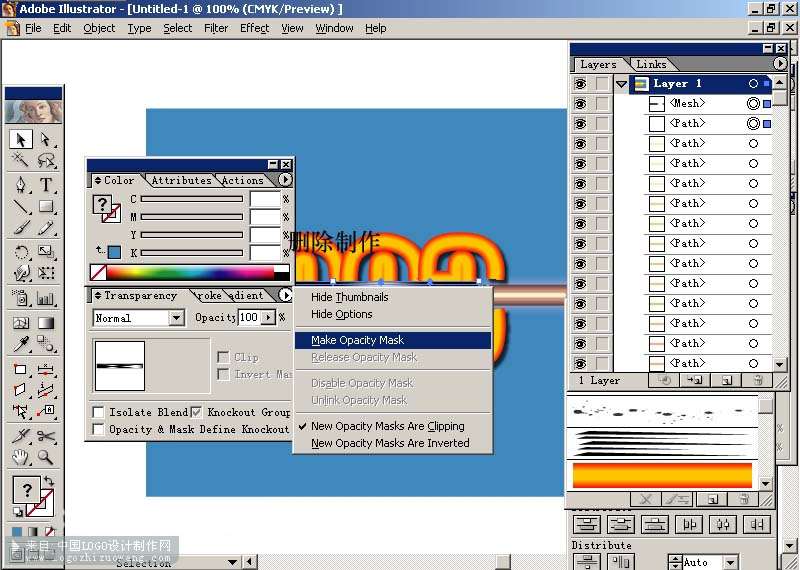Viewport: 800px width, 570px height.
Task: Swap fill and stroke arrows in toolbox
Action: click(x=49, y=481)
